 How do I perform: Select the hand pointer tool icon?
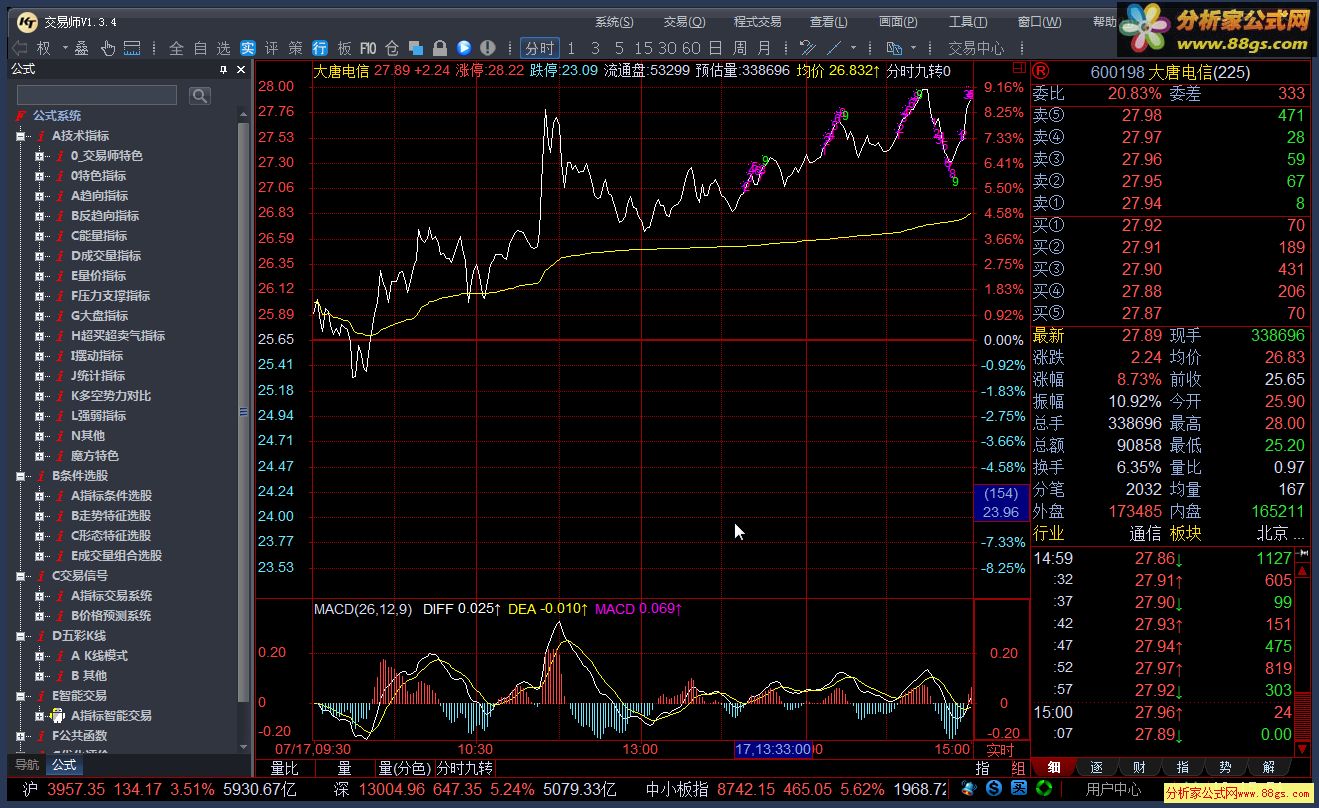107,48
